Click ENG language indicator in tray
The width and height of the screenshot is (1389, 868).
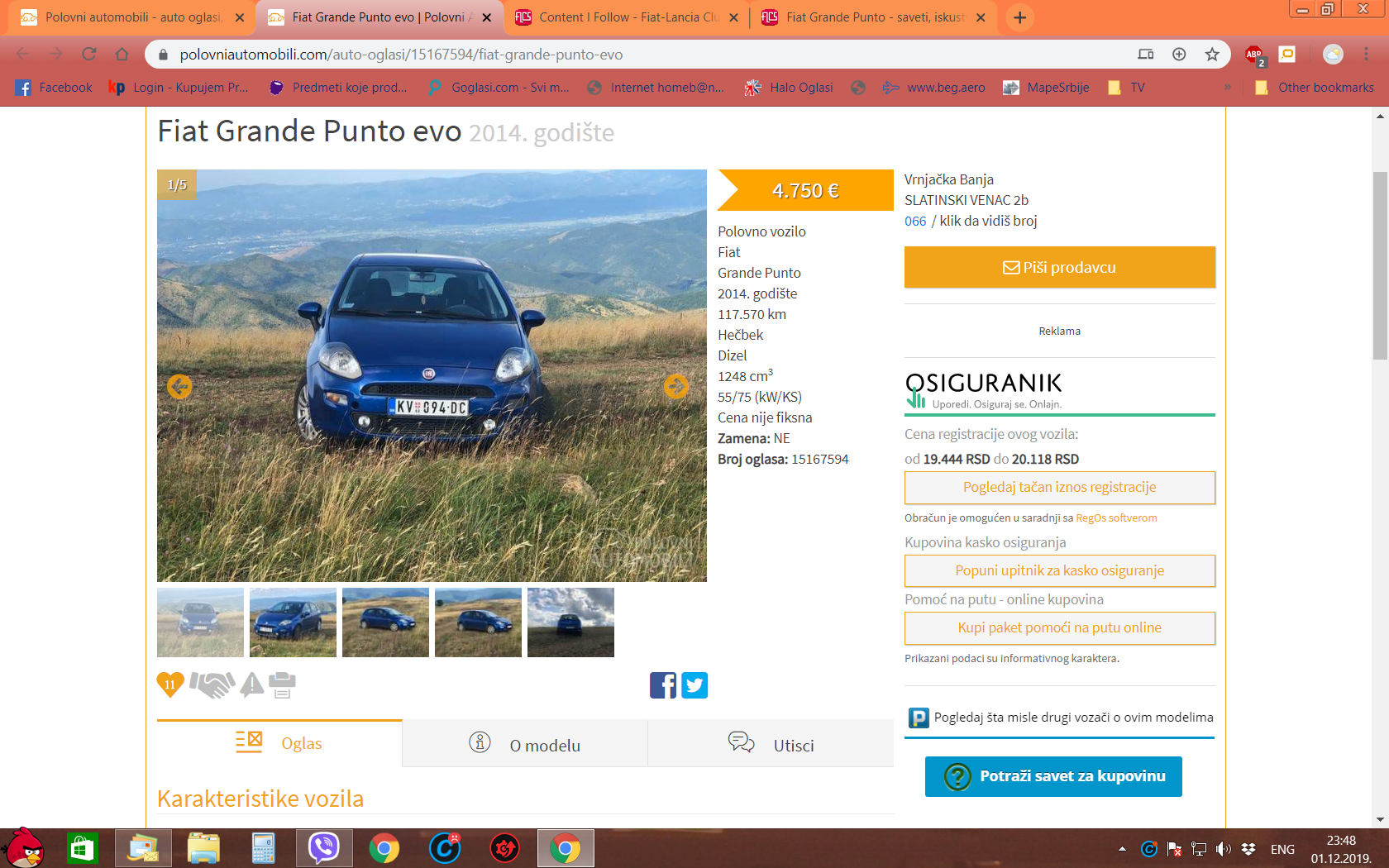(1282, 849)
